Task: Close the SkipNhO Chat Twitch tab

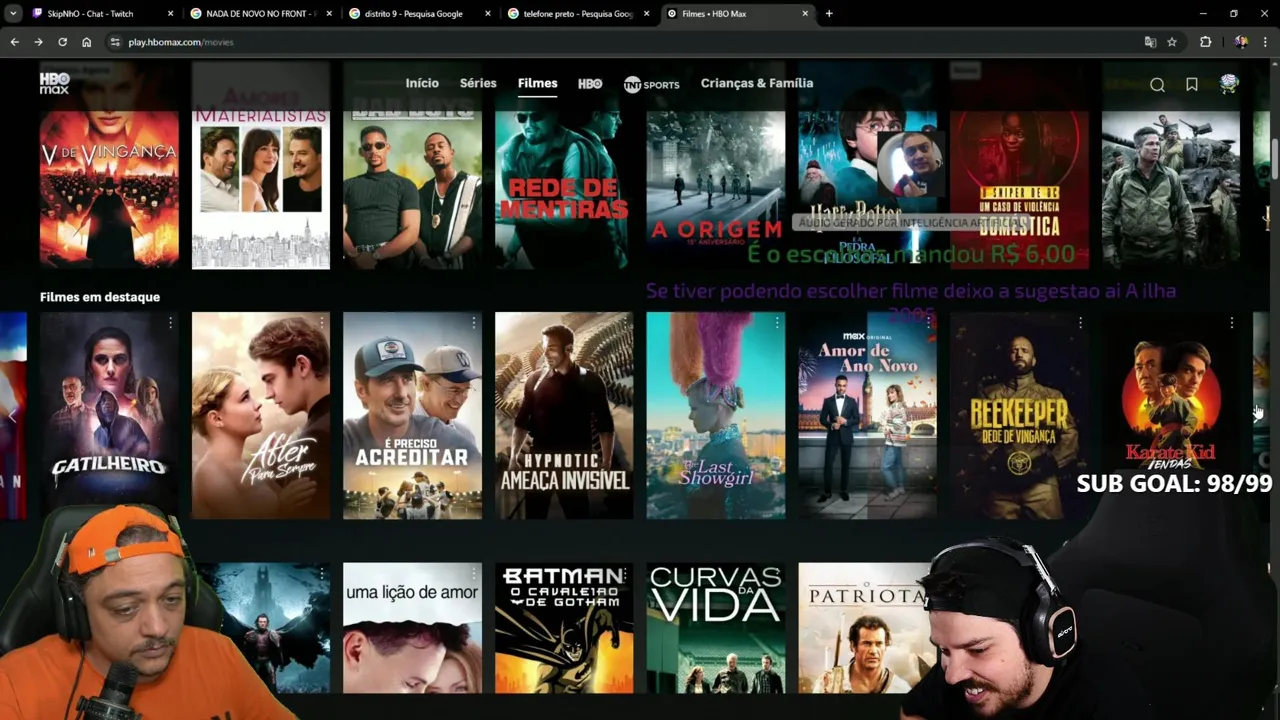Action: [x=170, y=14]
